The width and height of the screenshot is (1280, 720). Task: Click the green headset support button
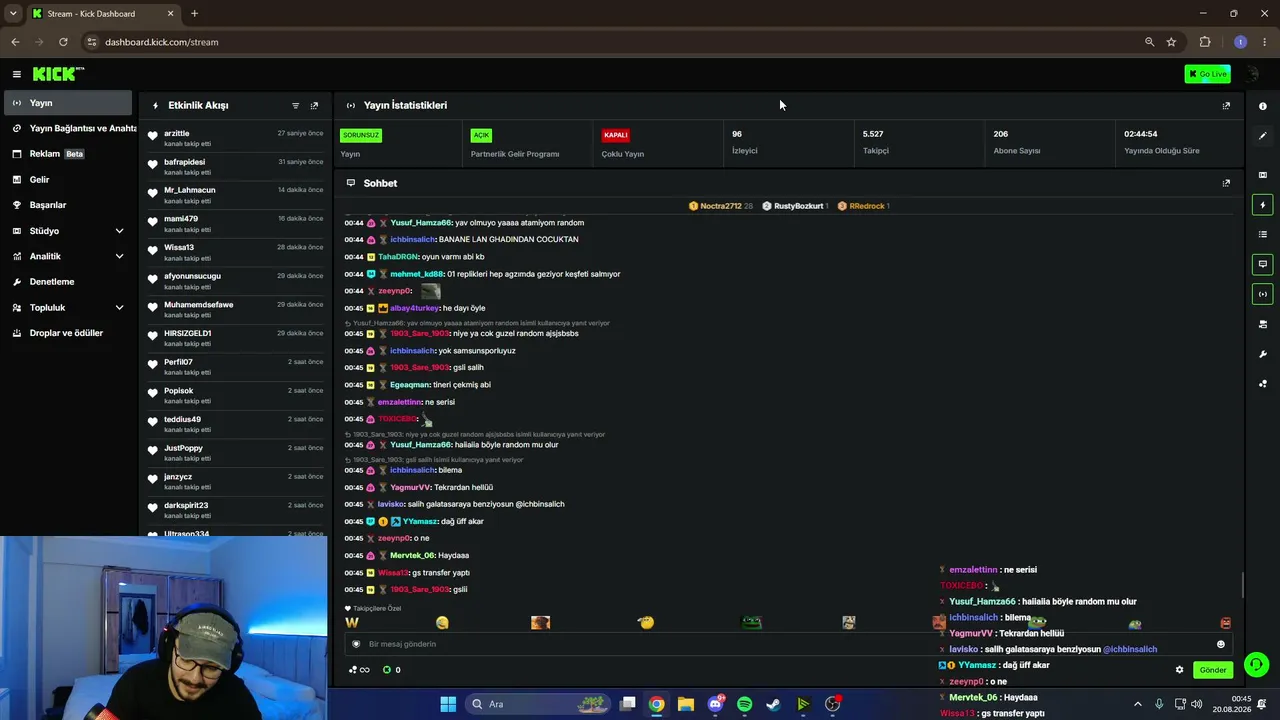coord(1256,664)
